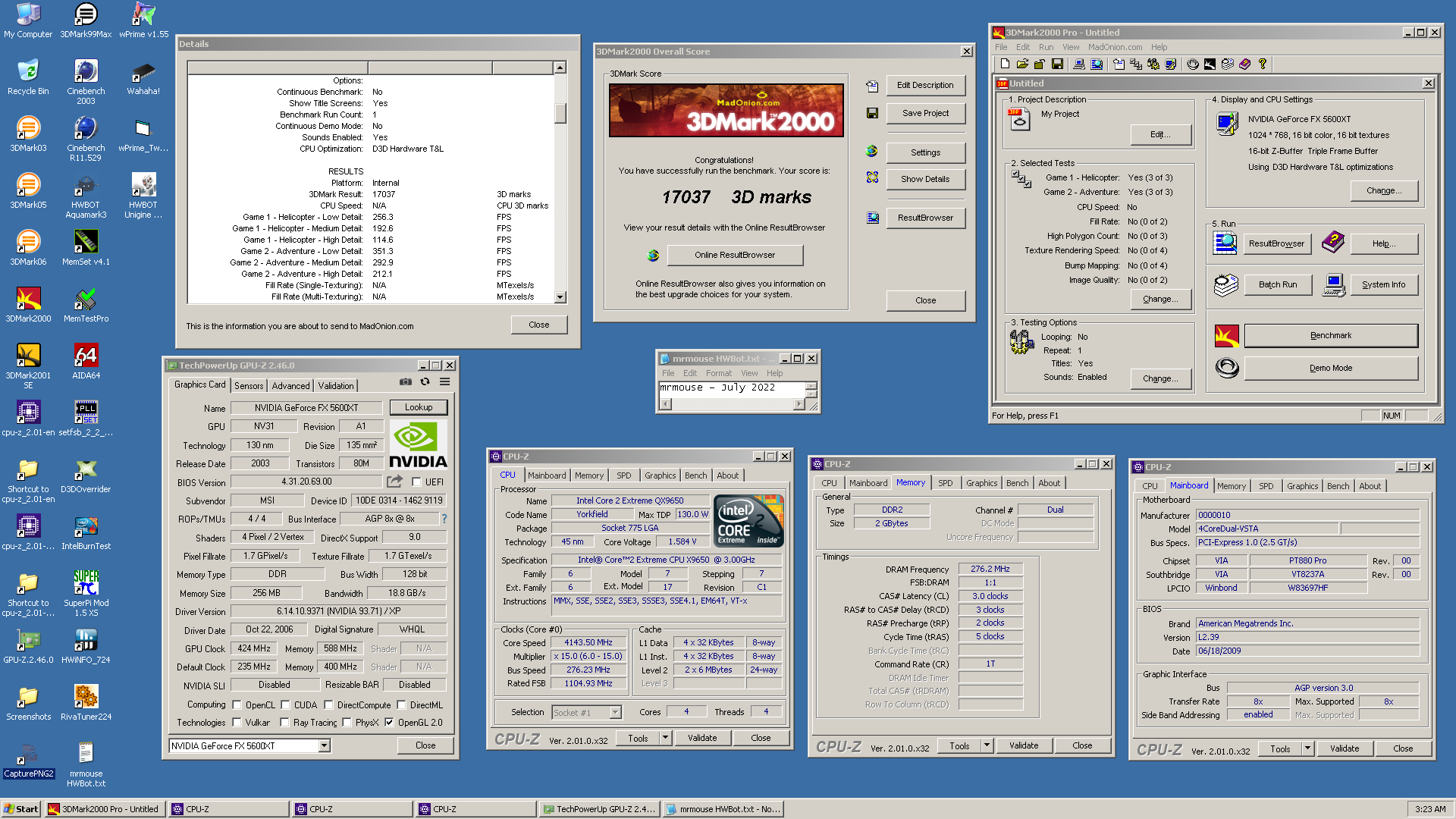The image size is (1456, 819).
Task: Open Run menu in 3DMark2000 Pro
Action: point(1046,47)
